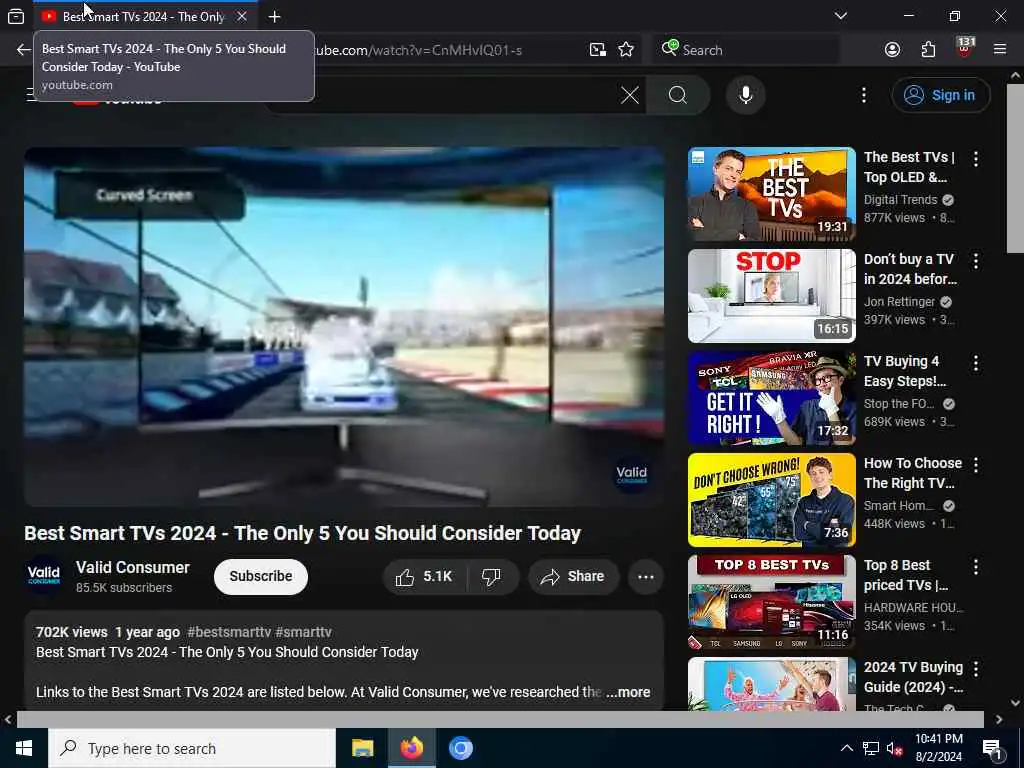Open a new browser tab
The width and height of the screenshot is (1024, 768).
pyautogui.click(x=274, y=17)
